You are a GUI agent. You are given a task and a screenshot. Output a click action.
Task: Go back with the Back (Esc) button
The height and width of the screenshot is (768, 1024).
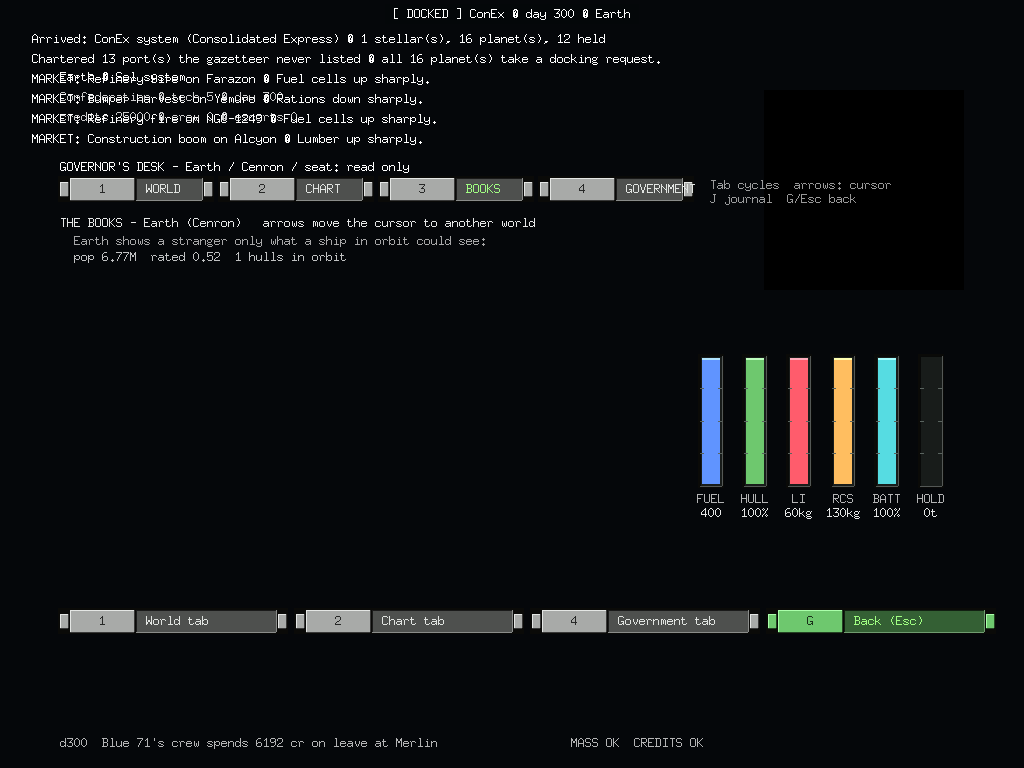[x=881, y=621]
